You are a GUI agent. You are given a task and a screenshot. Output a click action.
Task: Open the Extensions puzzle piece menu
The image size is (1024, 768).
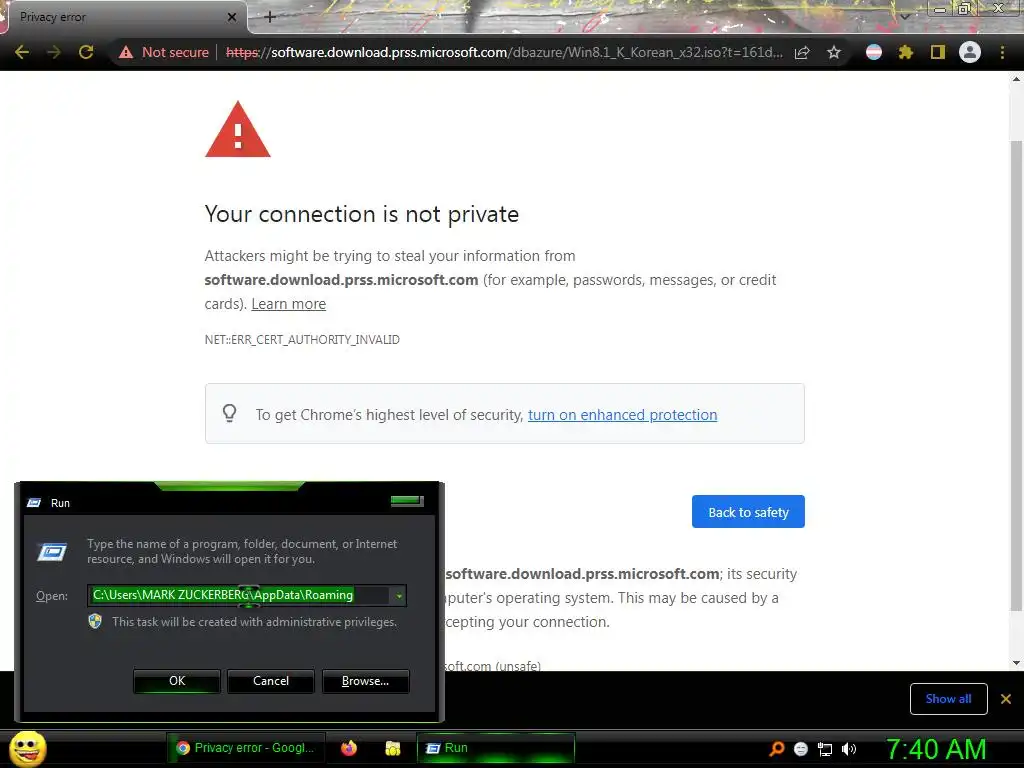tap(906, 52)
